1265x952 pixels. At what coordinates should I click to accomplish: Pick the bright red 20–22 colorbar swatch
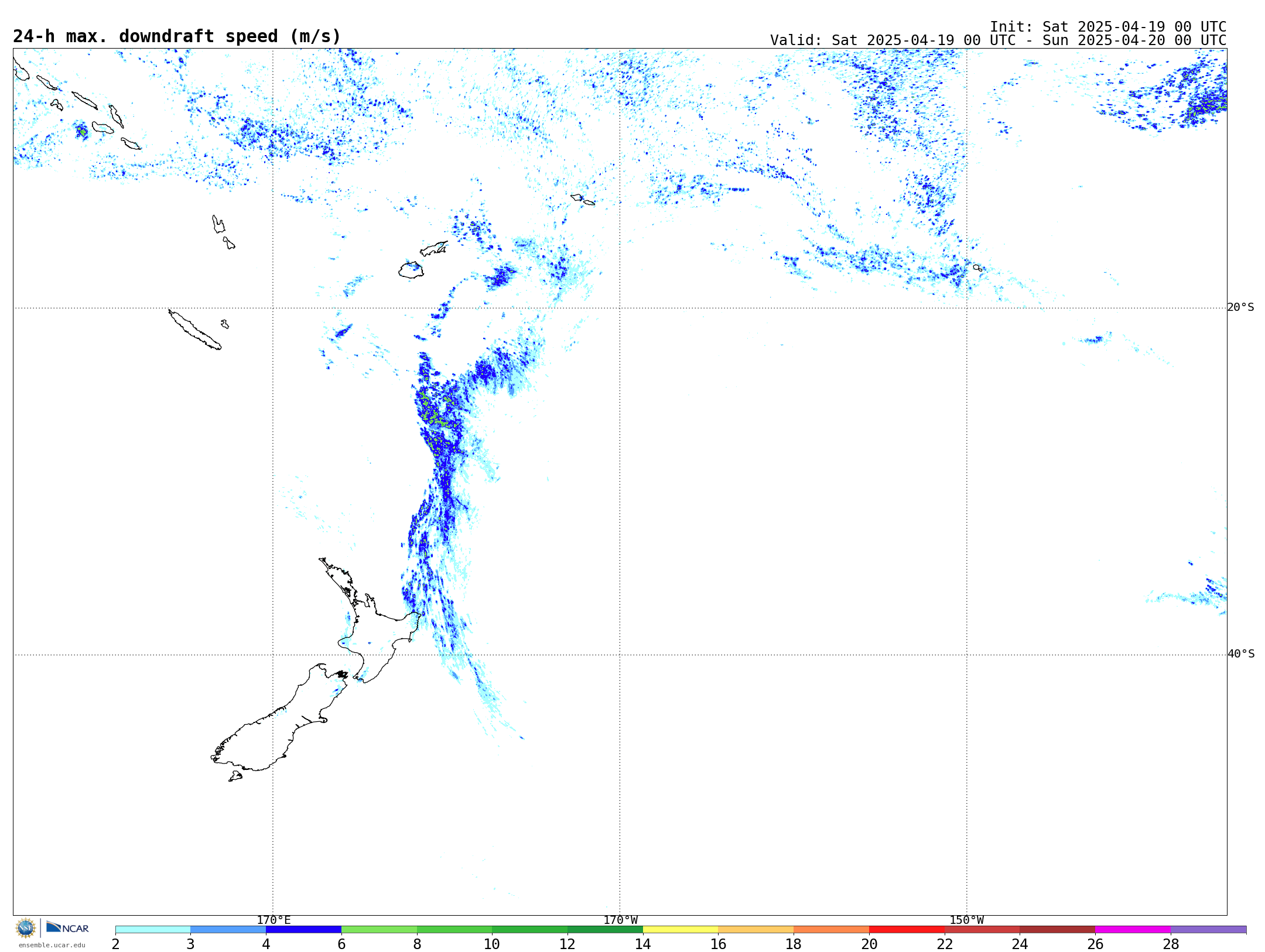point(907,930)
